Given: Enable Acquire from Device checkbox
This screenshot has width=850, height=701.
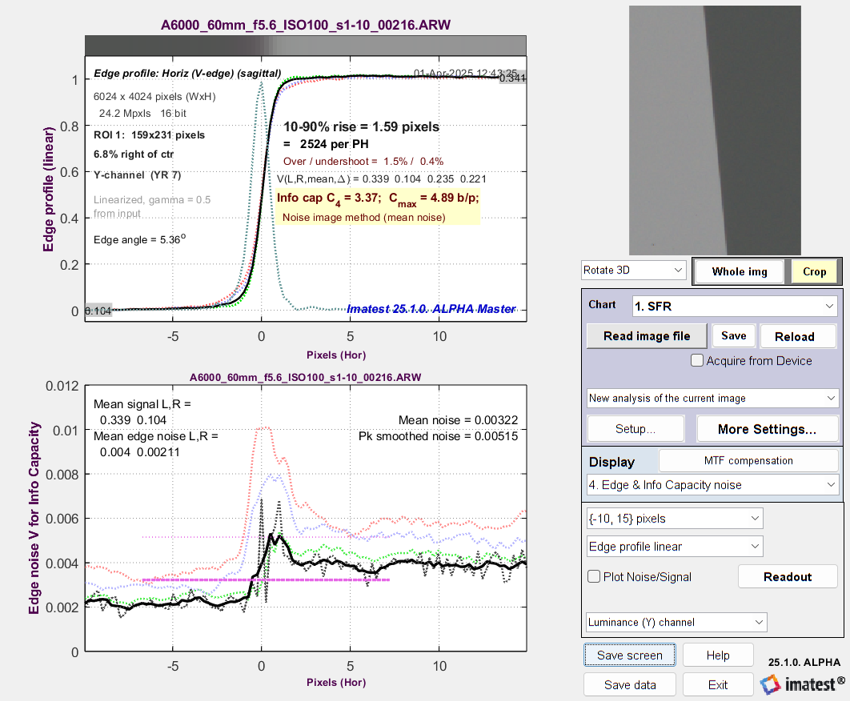Looking at the screenshot, I should pos(697,361).
